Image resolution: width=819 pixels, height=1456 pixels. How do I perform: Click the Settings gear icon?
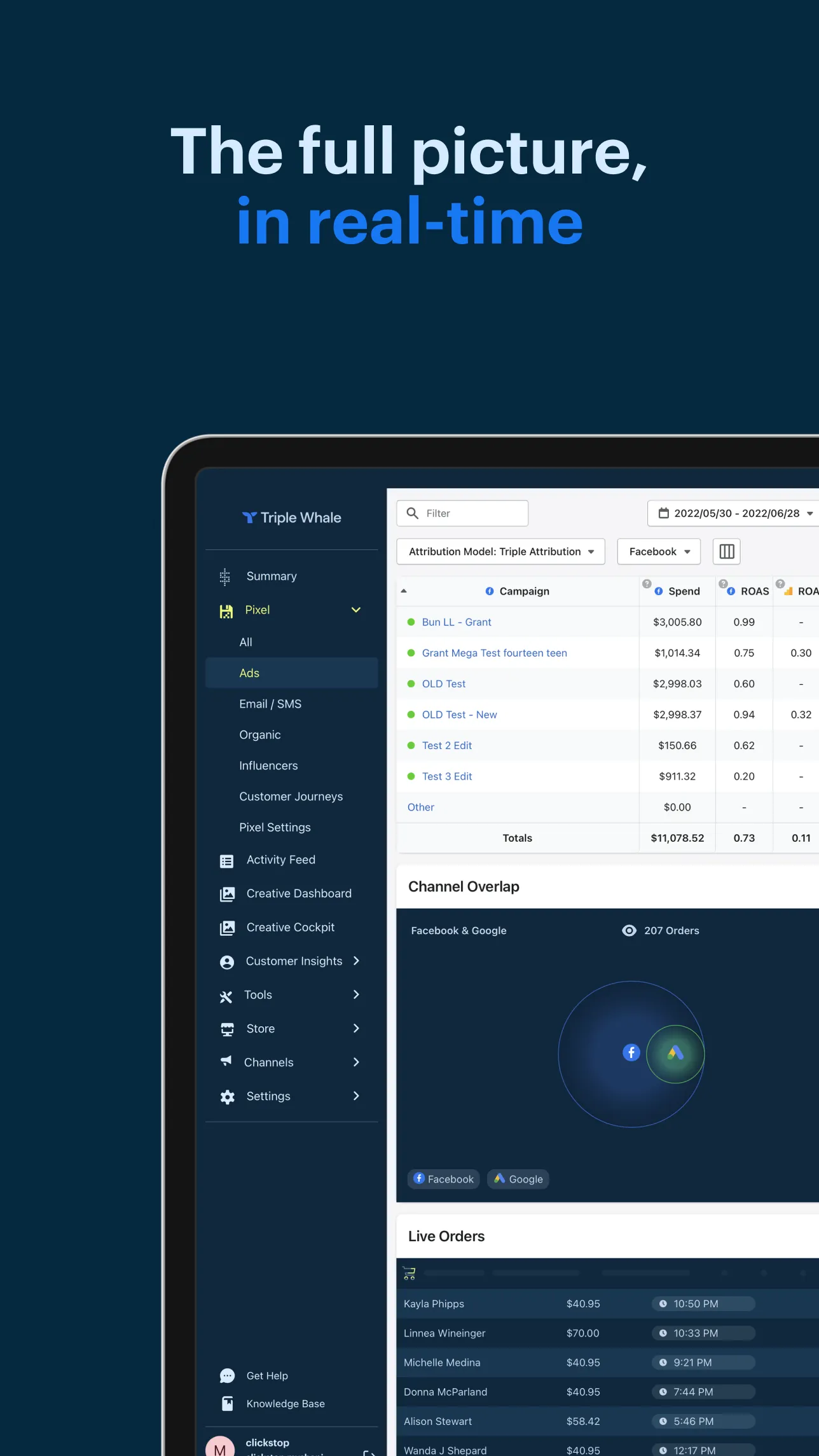point(227,1097)
